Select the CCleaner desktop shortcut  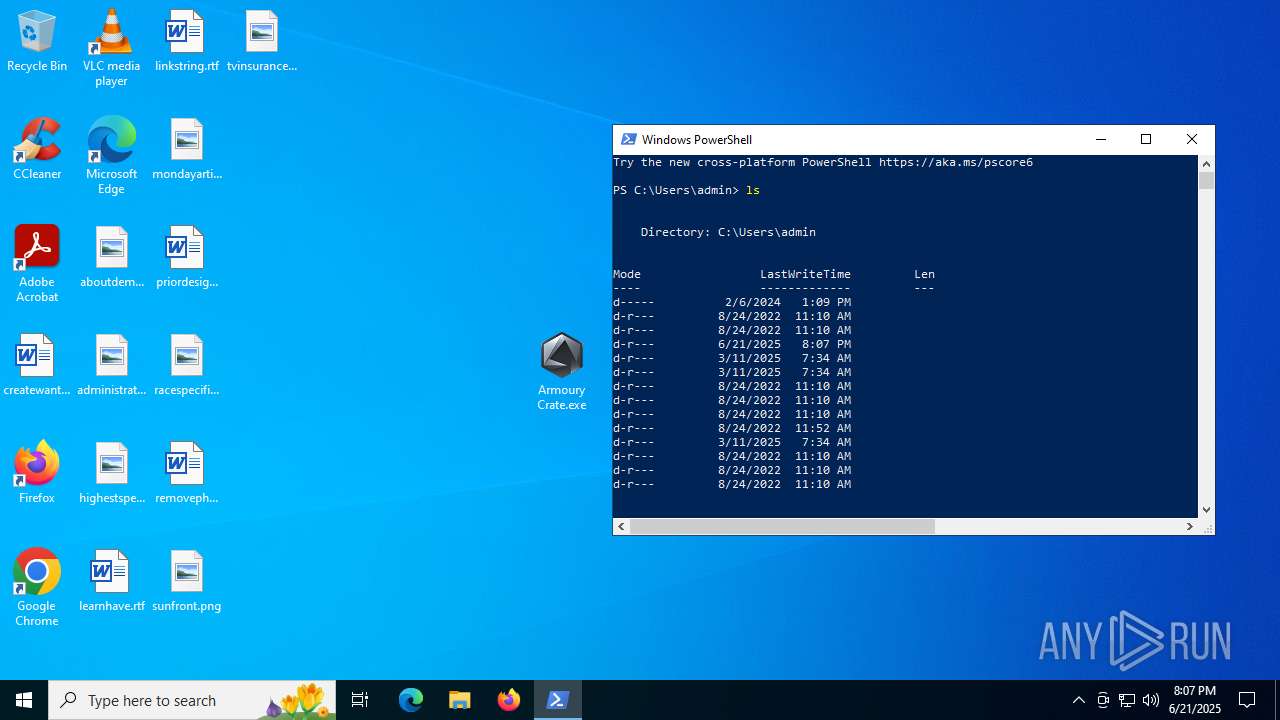click(x=37, y=150)
